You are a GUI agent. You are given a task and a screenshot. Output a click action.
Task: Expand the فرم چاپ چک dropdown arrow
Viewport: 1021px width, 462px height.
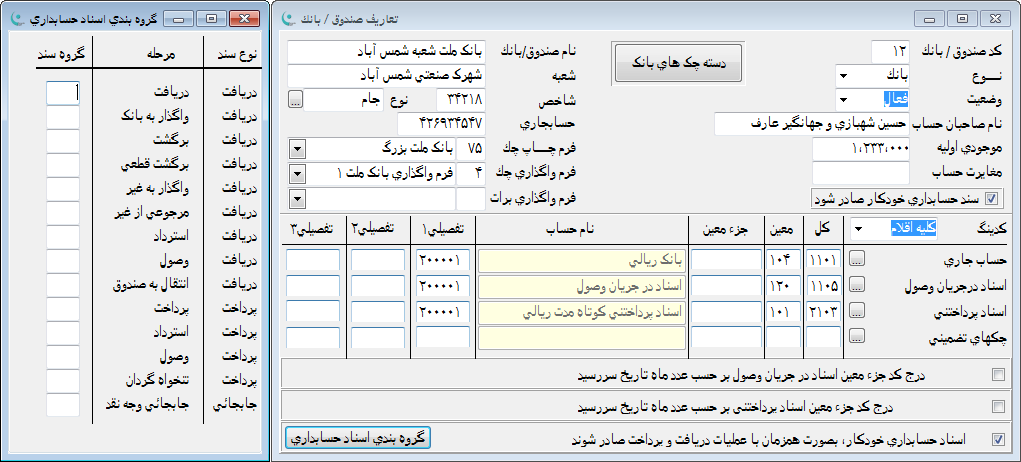[296, 148]
